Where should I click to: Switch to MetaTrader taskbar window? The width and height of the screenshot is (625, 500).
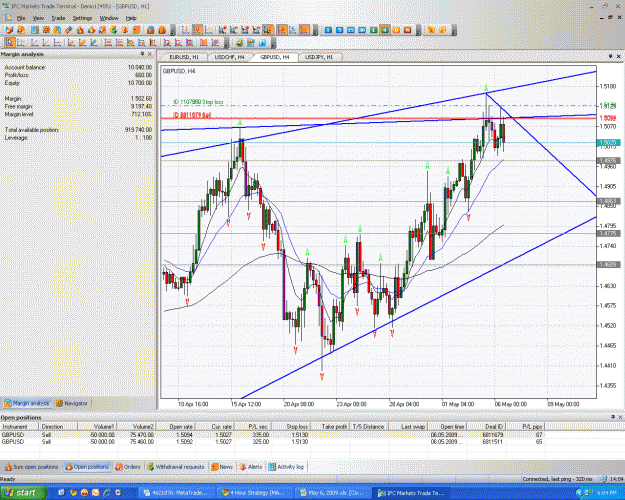click(x=177, y=493)
